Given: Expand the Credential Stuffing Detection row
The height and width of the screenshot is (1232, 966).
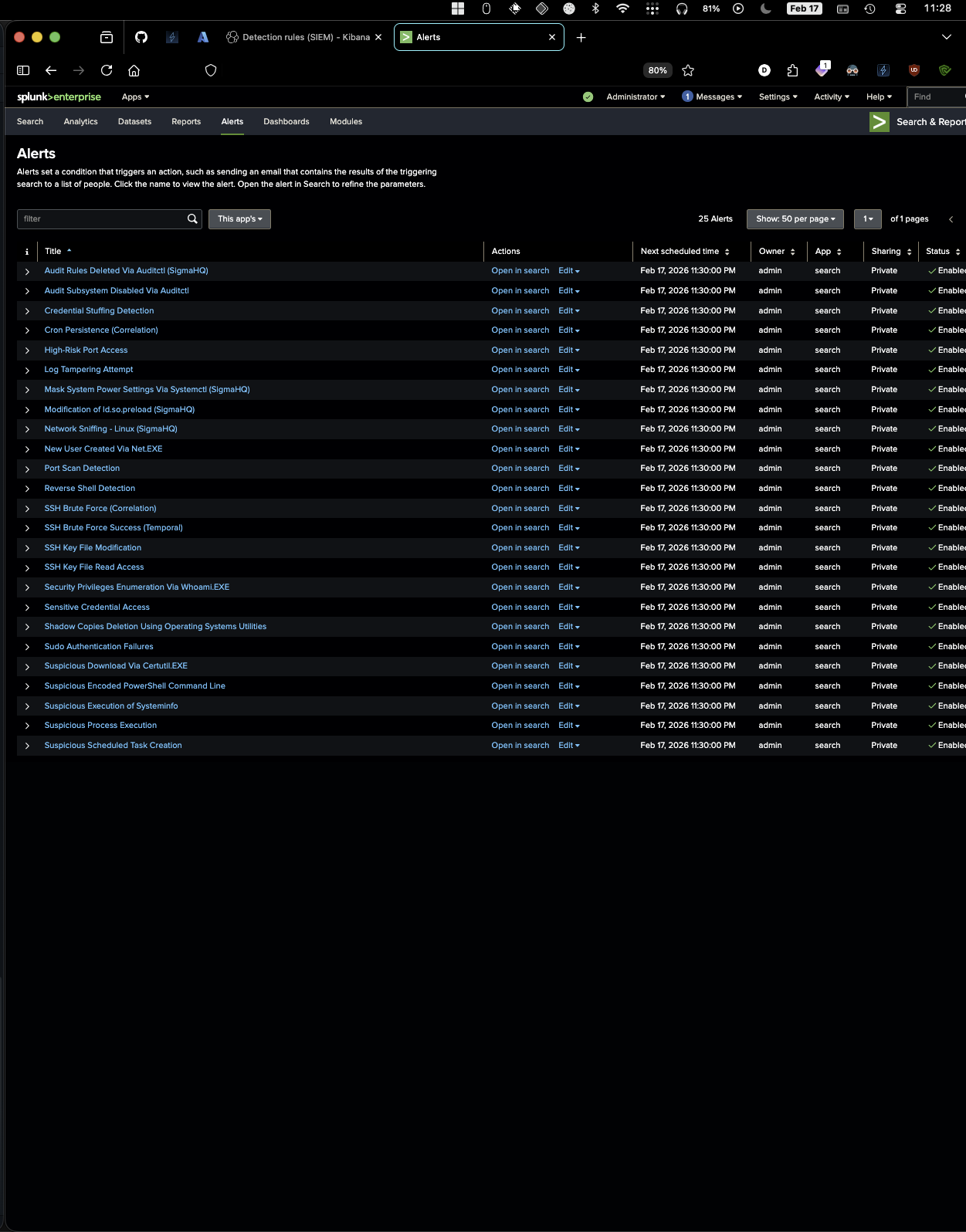Looking at the screenshot, I should [27, 311].
